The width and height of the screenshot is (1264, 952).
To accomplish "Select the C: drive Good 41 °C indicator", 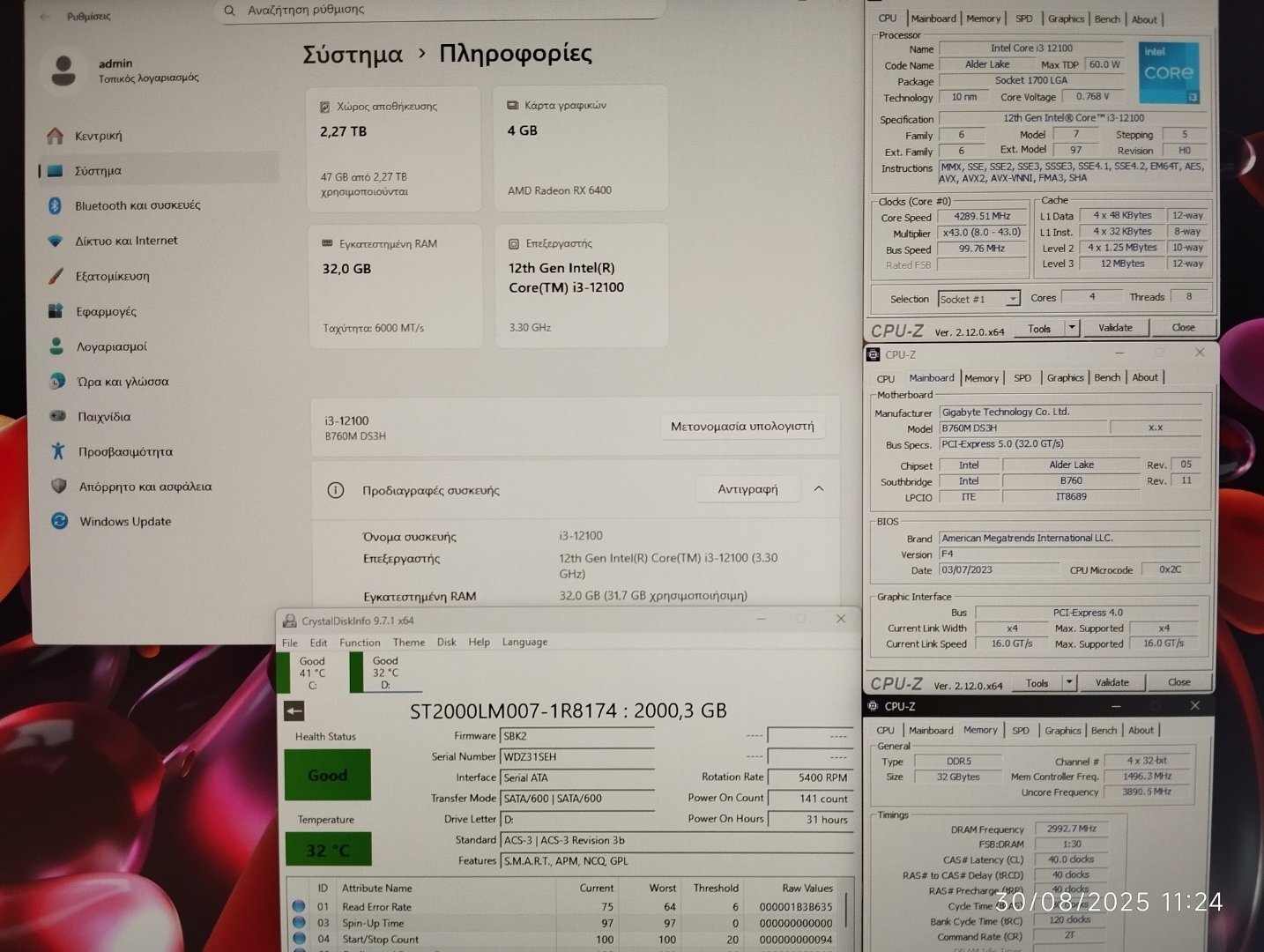I will tap(303, 672).
